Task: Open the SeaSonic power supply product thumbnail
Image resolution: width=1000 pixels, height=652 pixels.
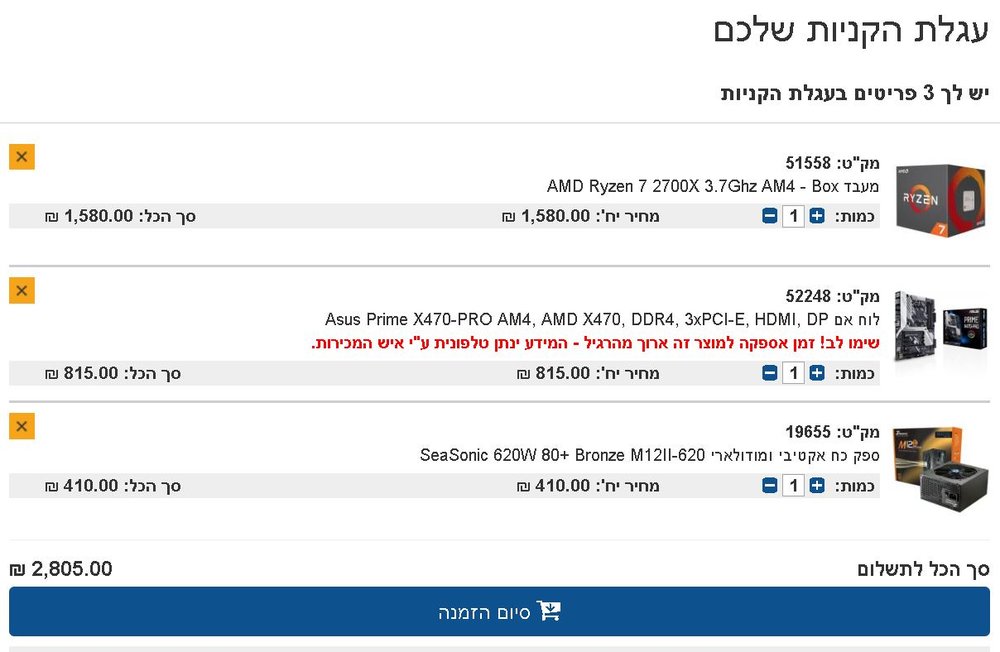Action: click(x=941, y=470)
